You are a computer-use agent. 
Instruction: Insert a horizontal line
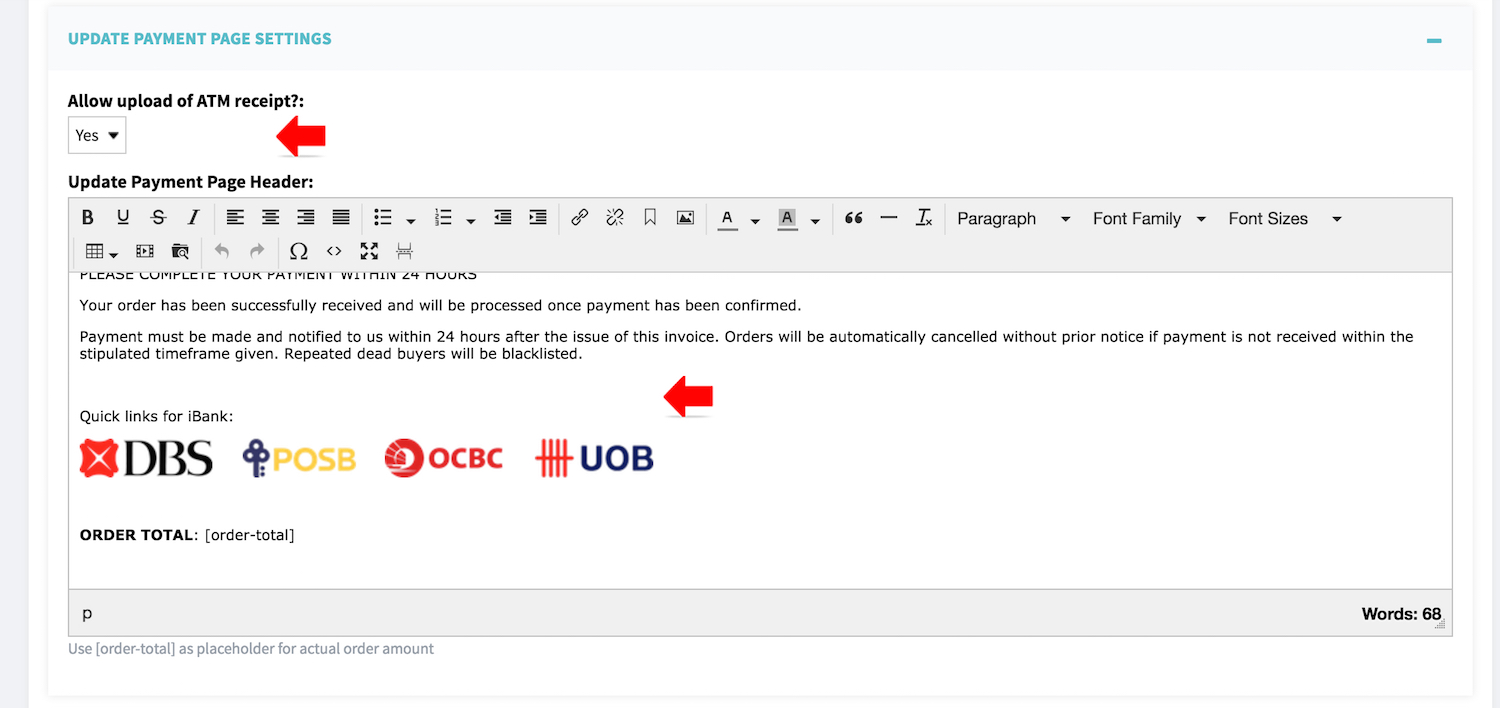(x=889, y=218)
